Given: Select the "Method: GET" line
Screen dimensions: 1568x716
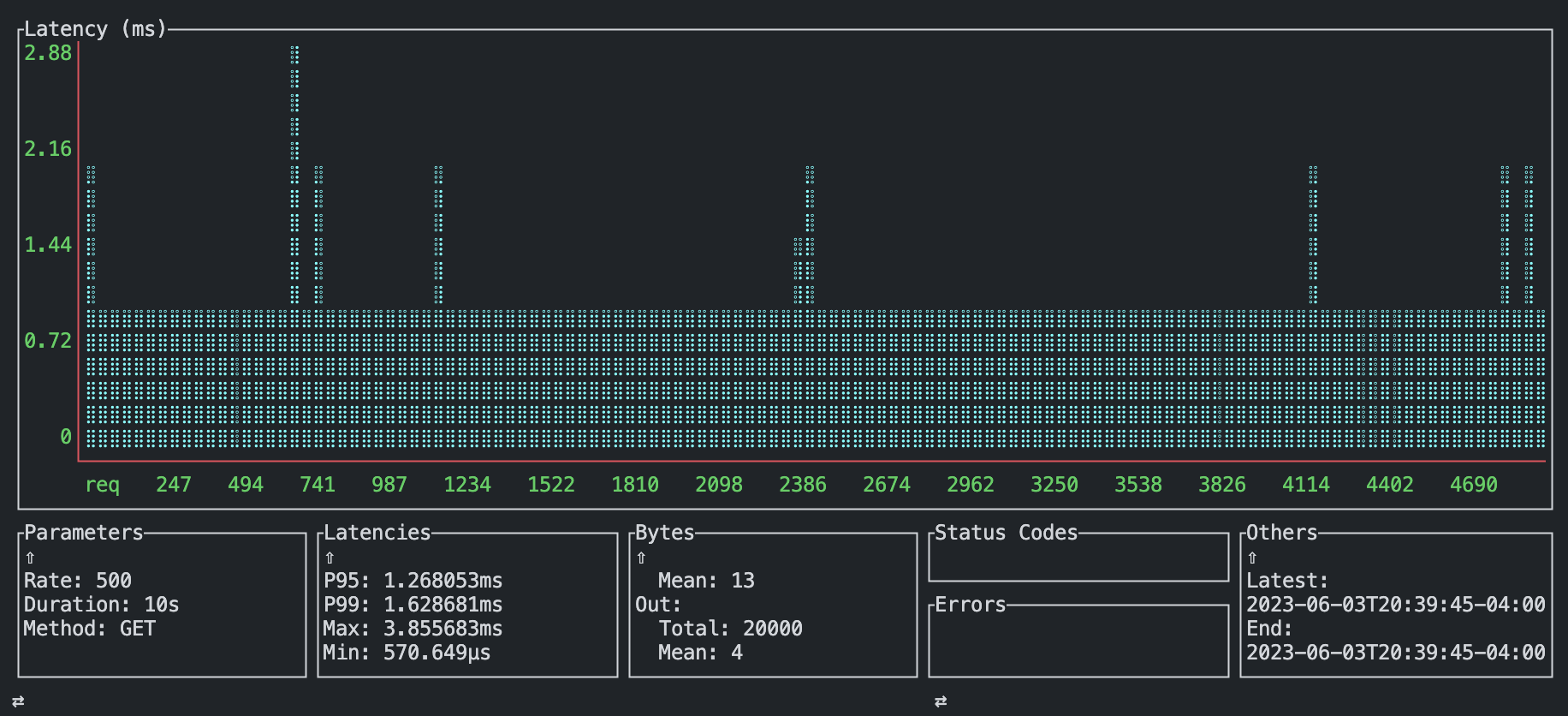Looking at the screenshot, I should (90, 629).
